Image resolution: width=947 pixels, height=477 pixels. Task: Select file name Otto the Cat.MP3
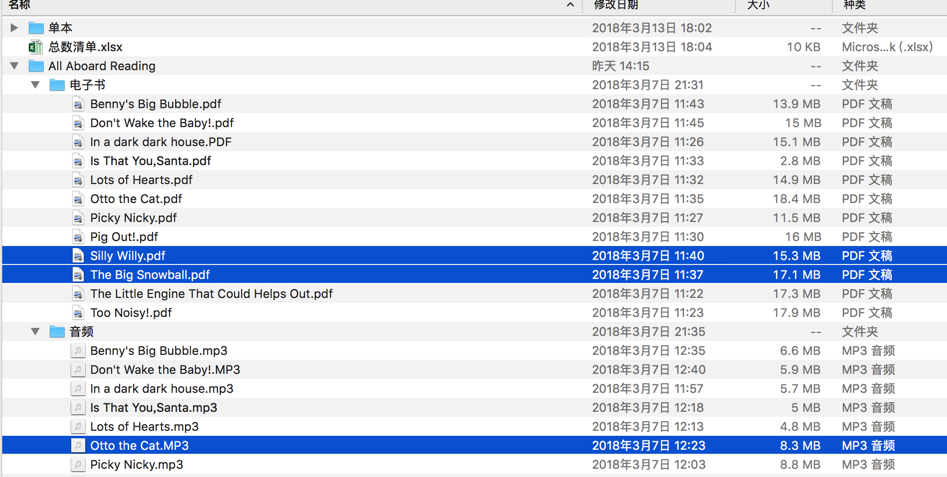point(140,446)
